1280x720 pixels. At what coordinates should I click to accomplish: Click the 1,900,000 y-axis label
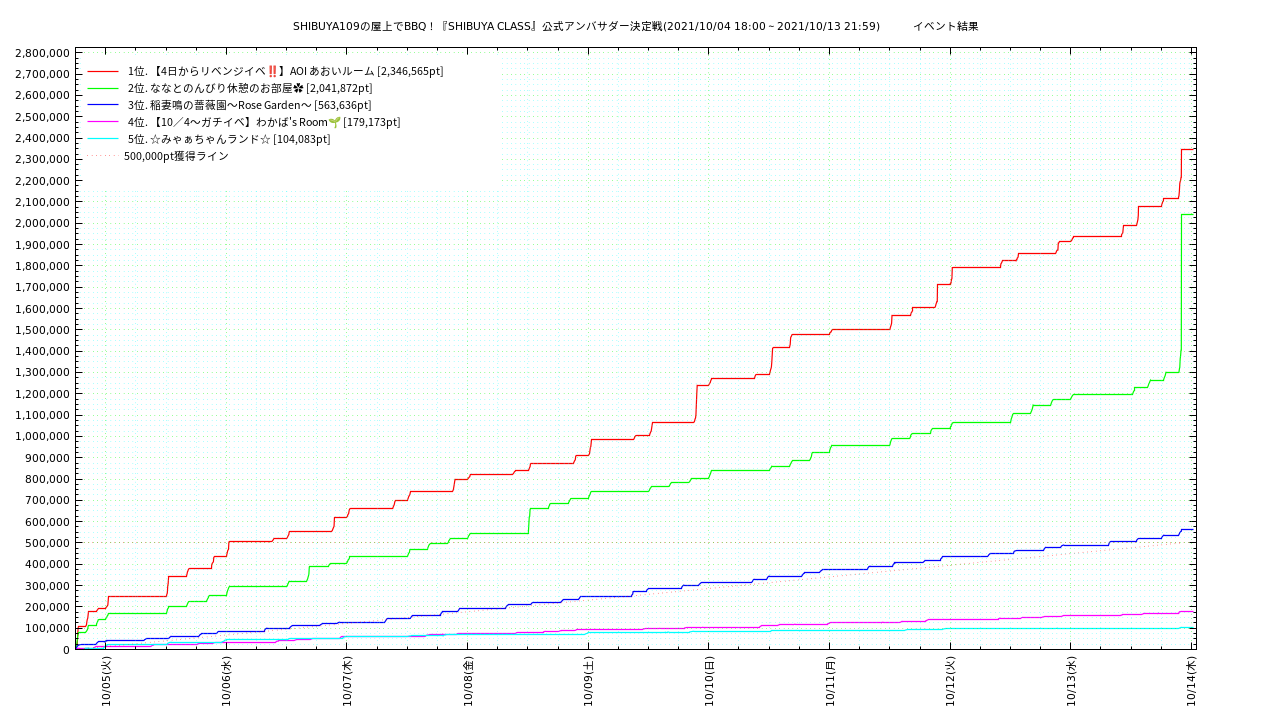43,245
